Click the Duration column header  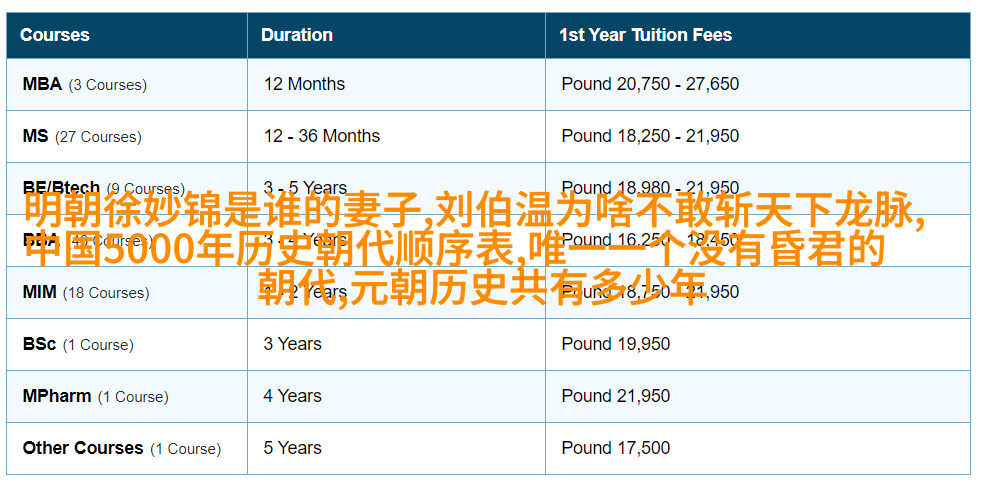(297, 34)
